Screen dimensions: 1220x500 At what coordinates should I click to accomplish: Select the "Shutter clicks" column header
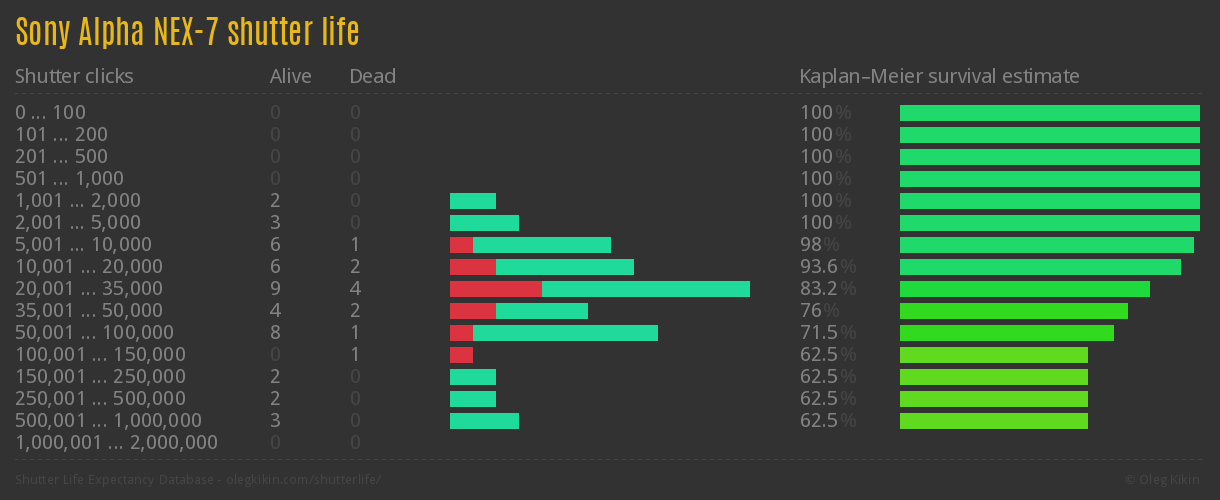click(x=74, y=76)
